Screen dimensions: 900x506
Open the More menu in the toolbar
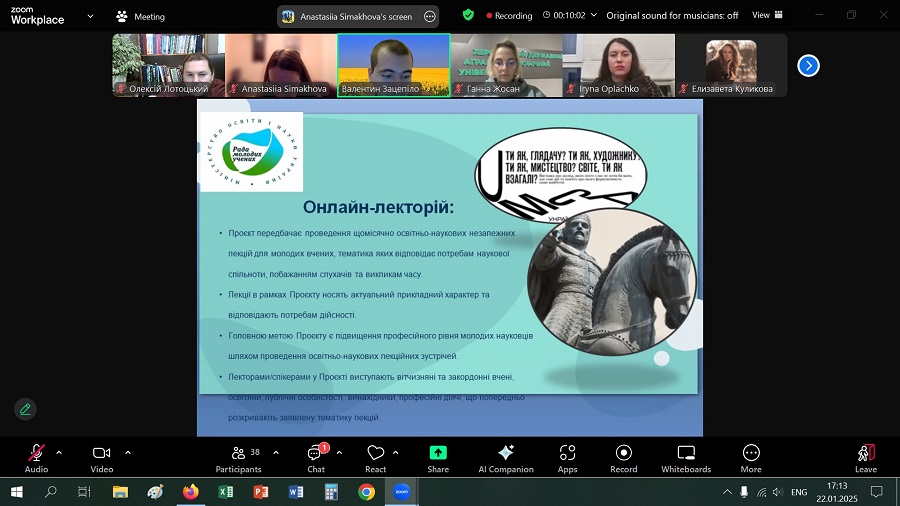tap(751, 458)
